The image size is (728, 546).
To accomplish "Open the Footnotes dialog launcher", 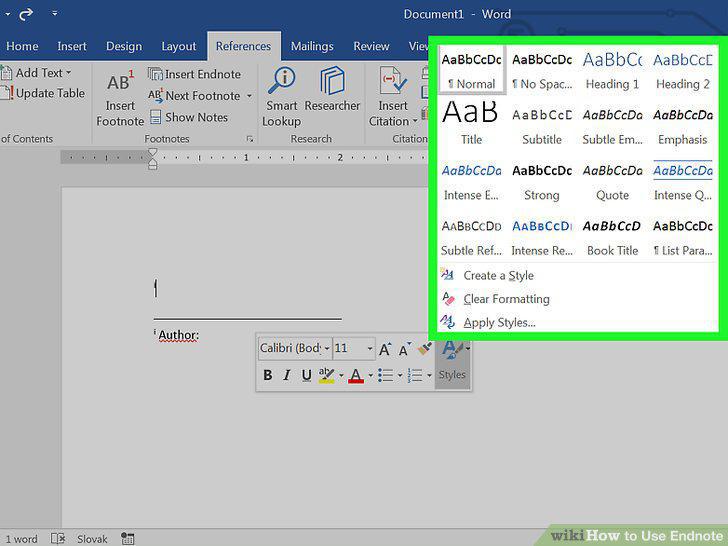I will click(250, 139).
